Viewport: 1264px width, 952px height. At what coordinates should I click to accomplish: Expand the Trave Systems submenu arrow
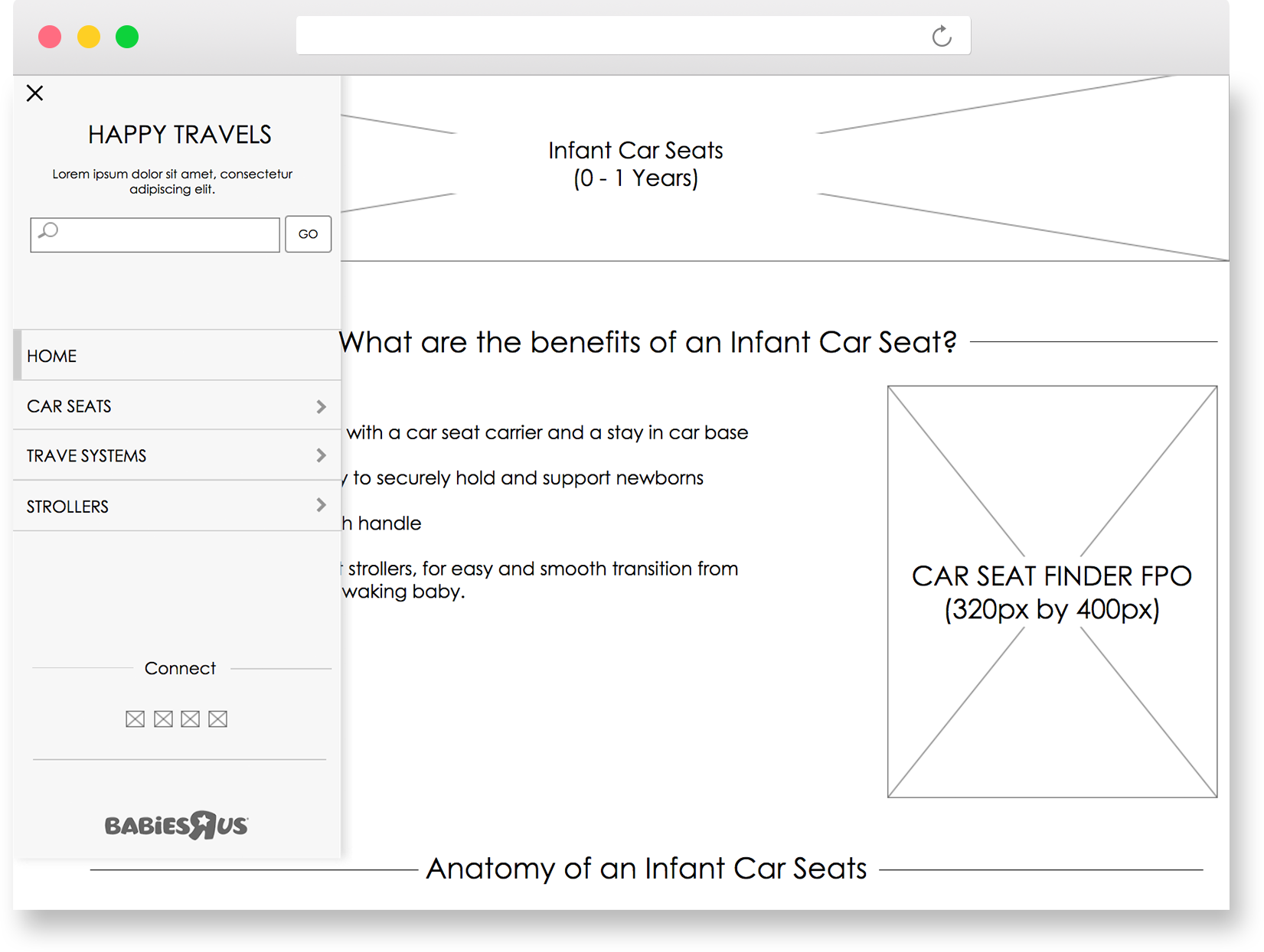[x=321, y=455]
